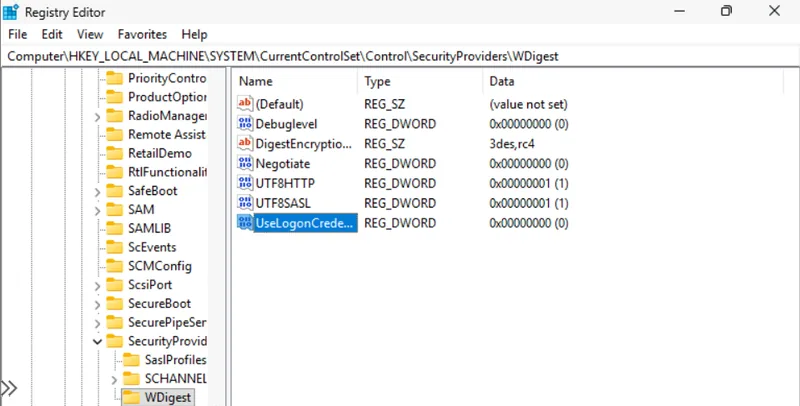The image size is (800, 406).
Task: Expand the SecurePipeServers tree node
Action: pyautogui.click(x=97, y=324)
